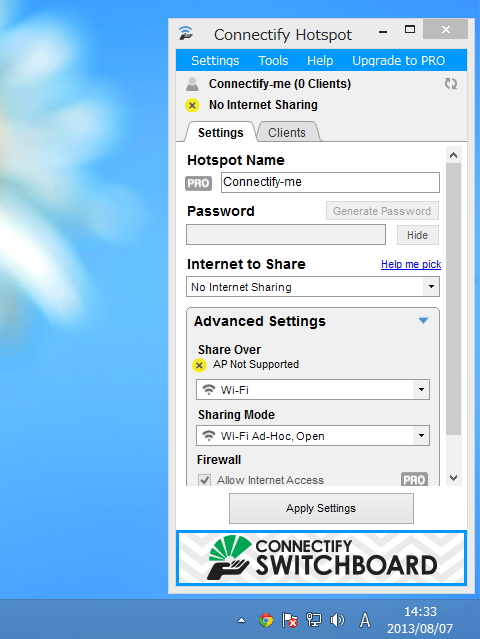Open the Settings menu in the blue bar
This screenshot has height=639, width=480.
[215, 61]
